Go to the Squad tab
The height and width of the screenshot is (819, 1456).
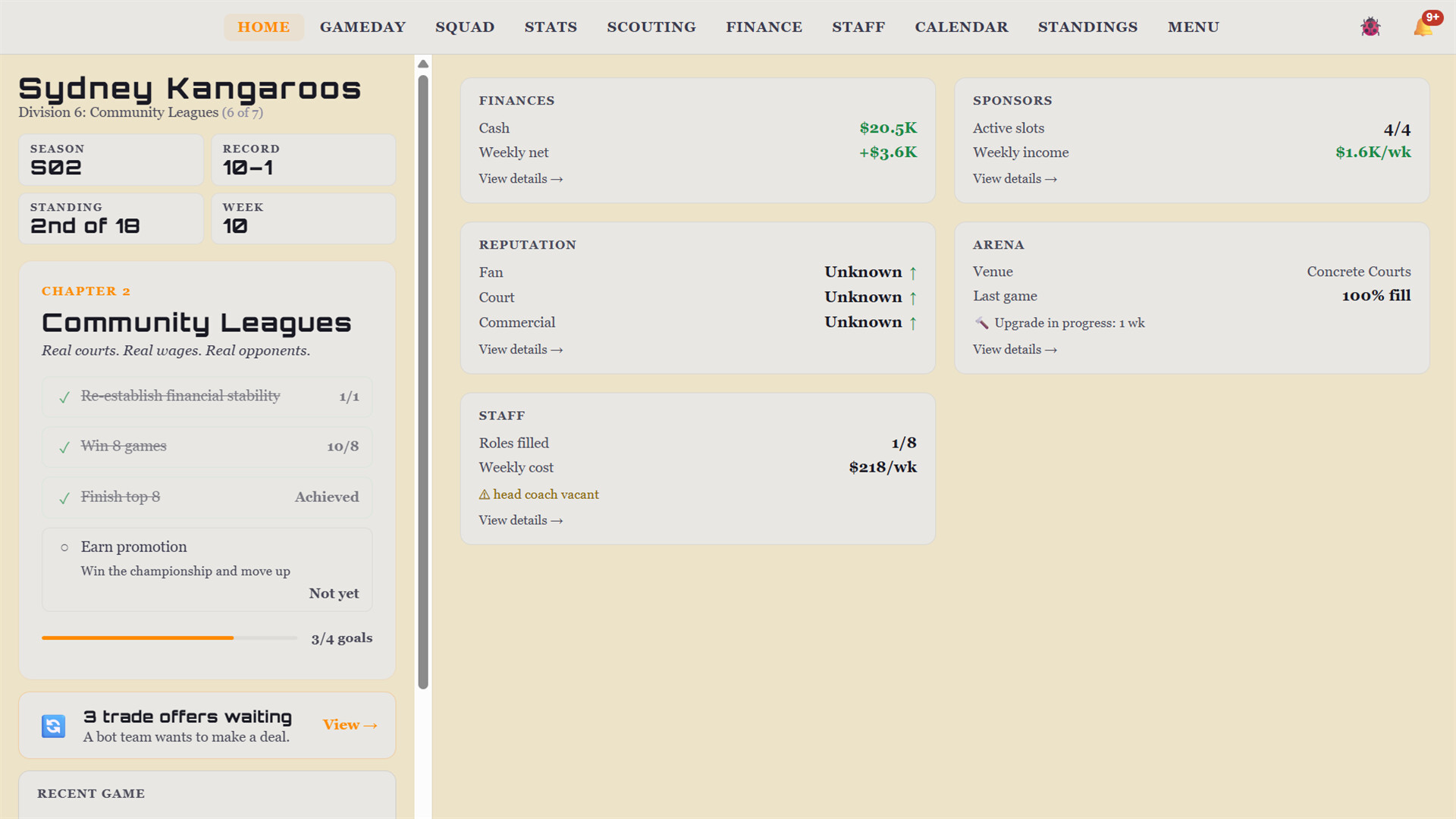click(465, 27)
